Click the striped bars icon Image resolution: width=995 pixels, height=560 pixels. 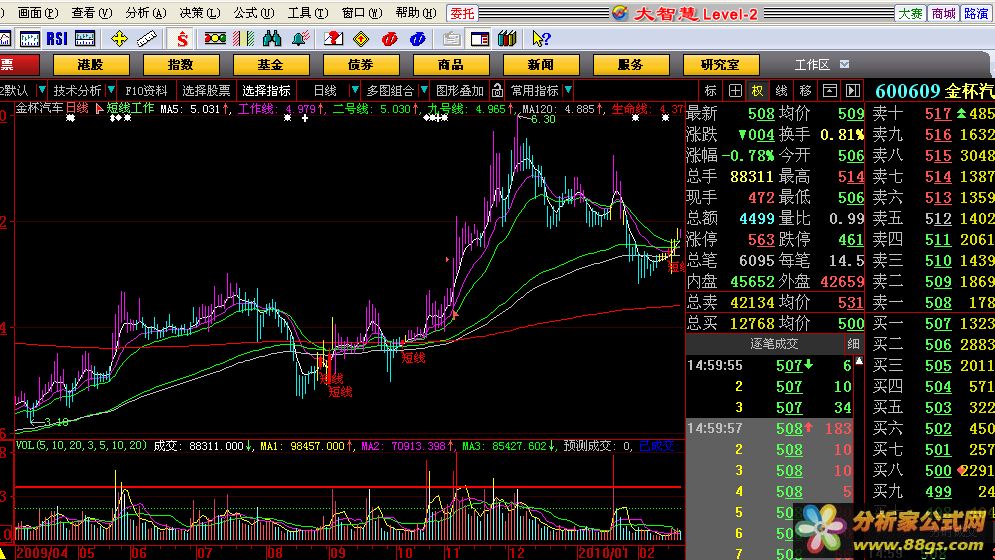click(x=243, y=39)
